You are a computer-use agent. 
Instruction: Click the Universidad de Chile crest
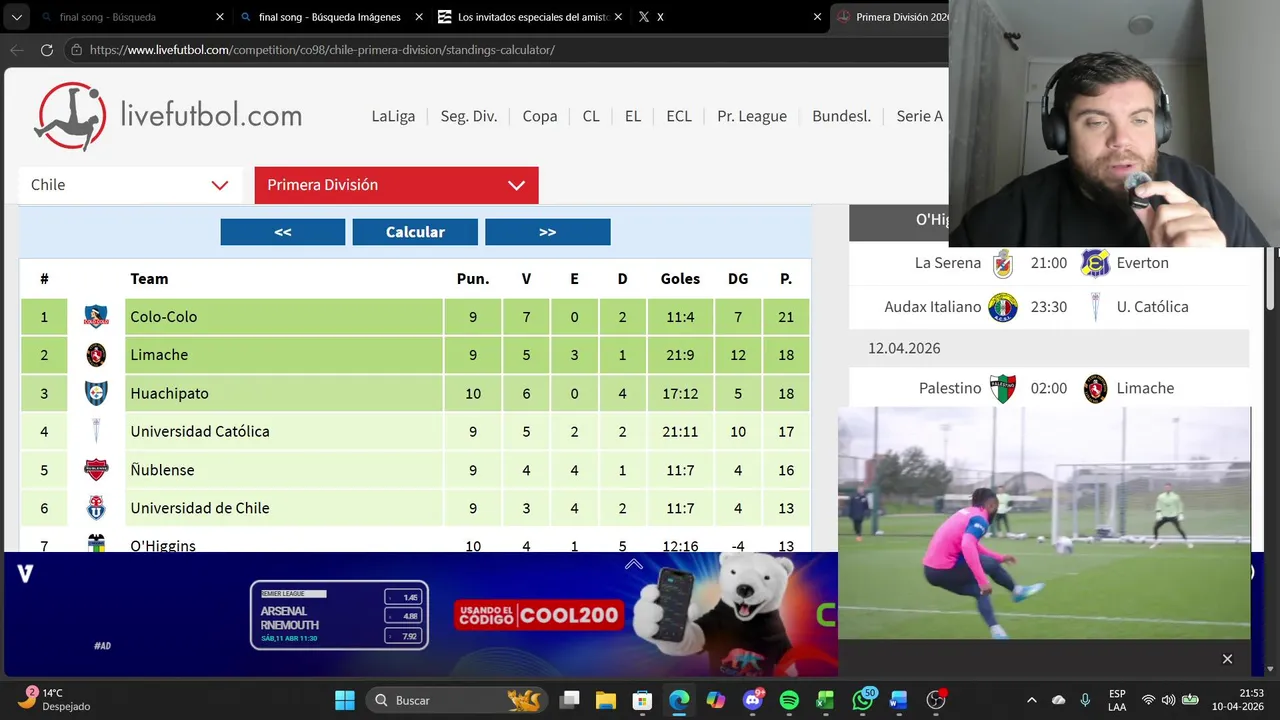[96, 508]
